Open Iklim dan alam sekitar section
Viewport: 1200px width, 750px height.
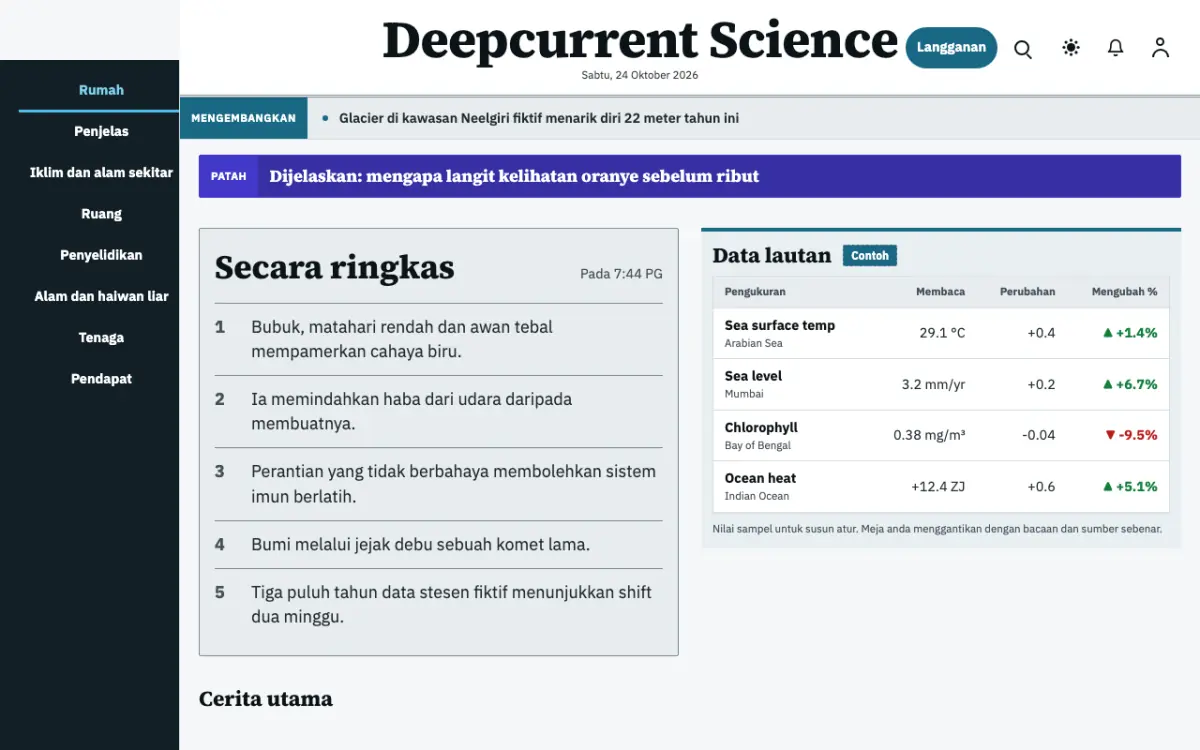pos(101,172)
